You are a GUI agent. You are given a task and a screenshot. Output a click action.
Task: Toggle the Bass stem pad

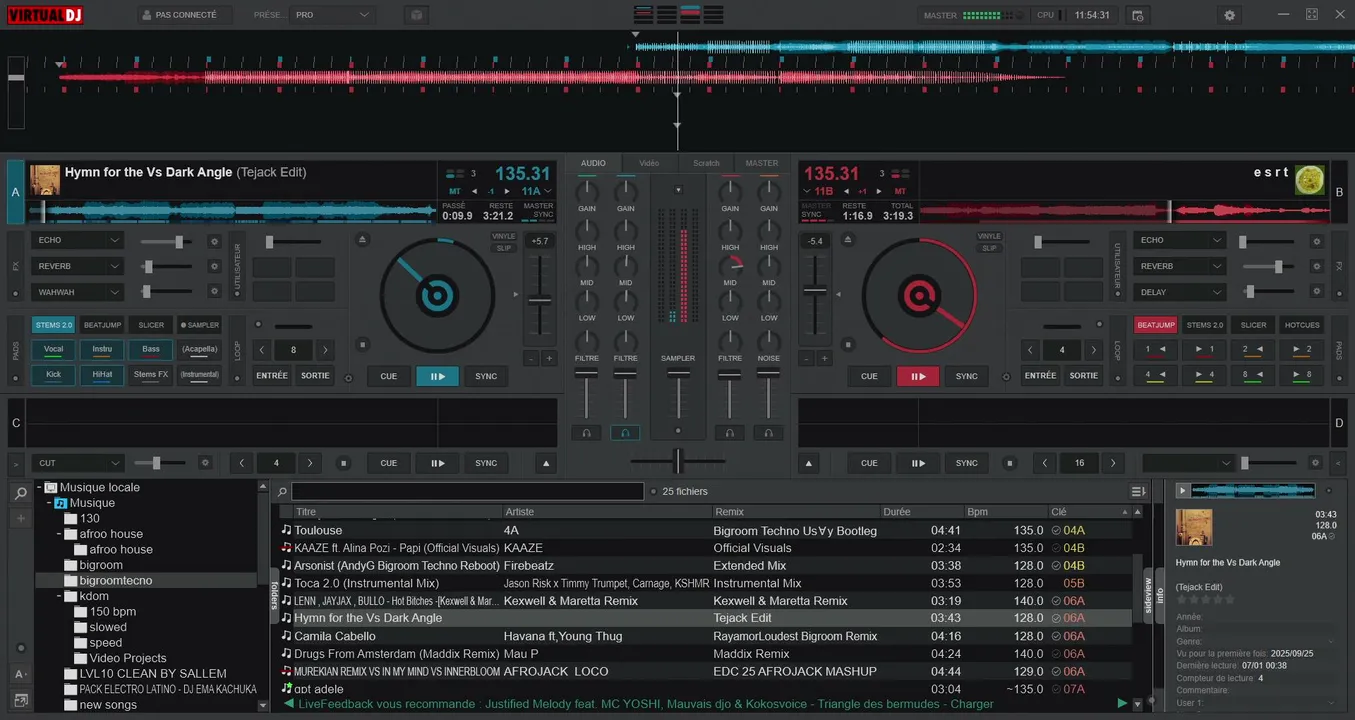pos(151,349)
